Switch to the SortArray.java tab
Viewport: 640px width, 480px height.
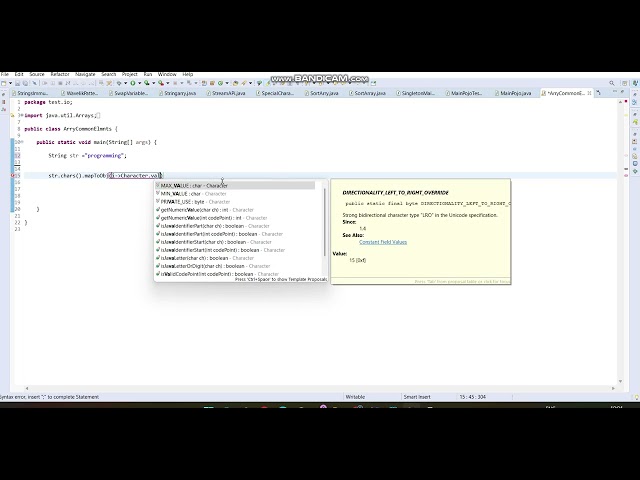point(367,93)
